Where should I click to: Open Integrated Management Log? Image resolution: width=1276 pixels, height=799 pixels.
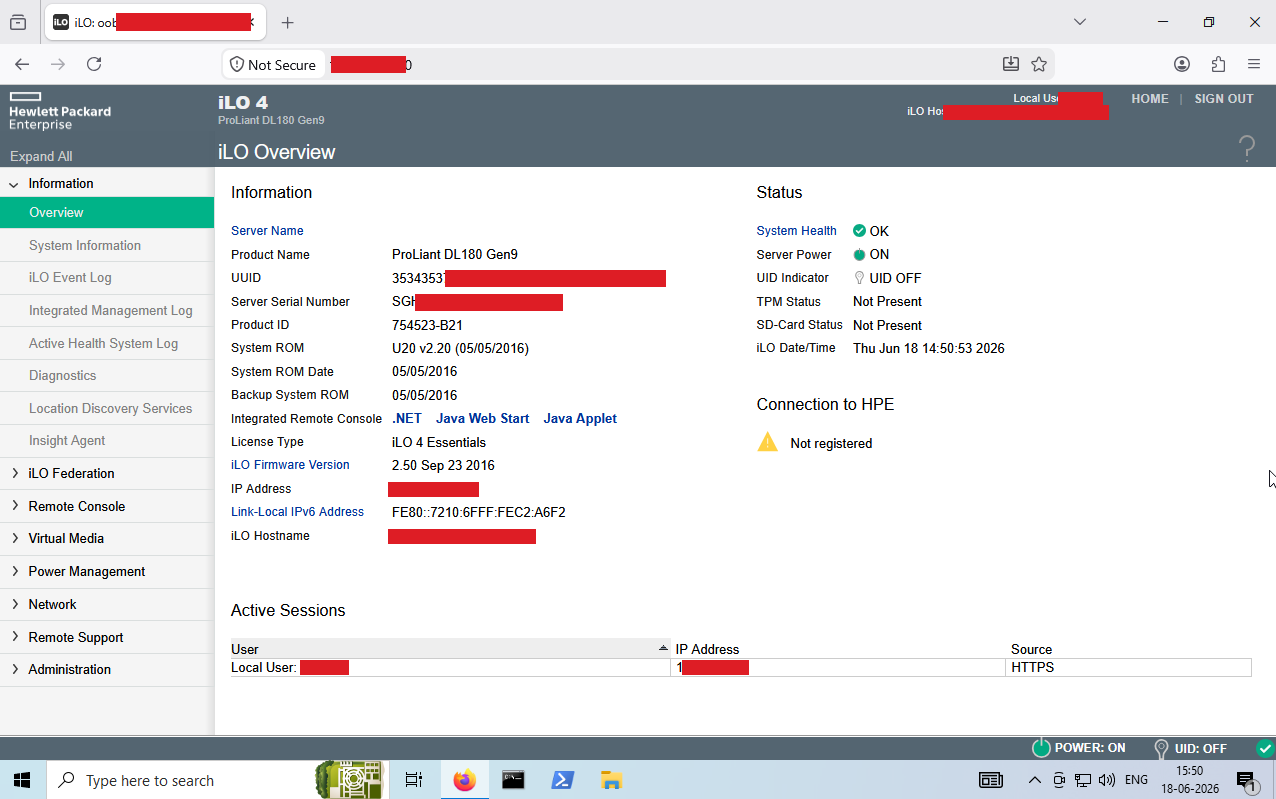point(111,310)
